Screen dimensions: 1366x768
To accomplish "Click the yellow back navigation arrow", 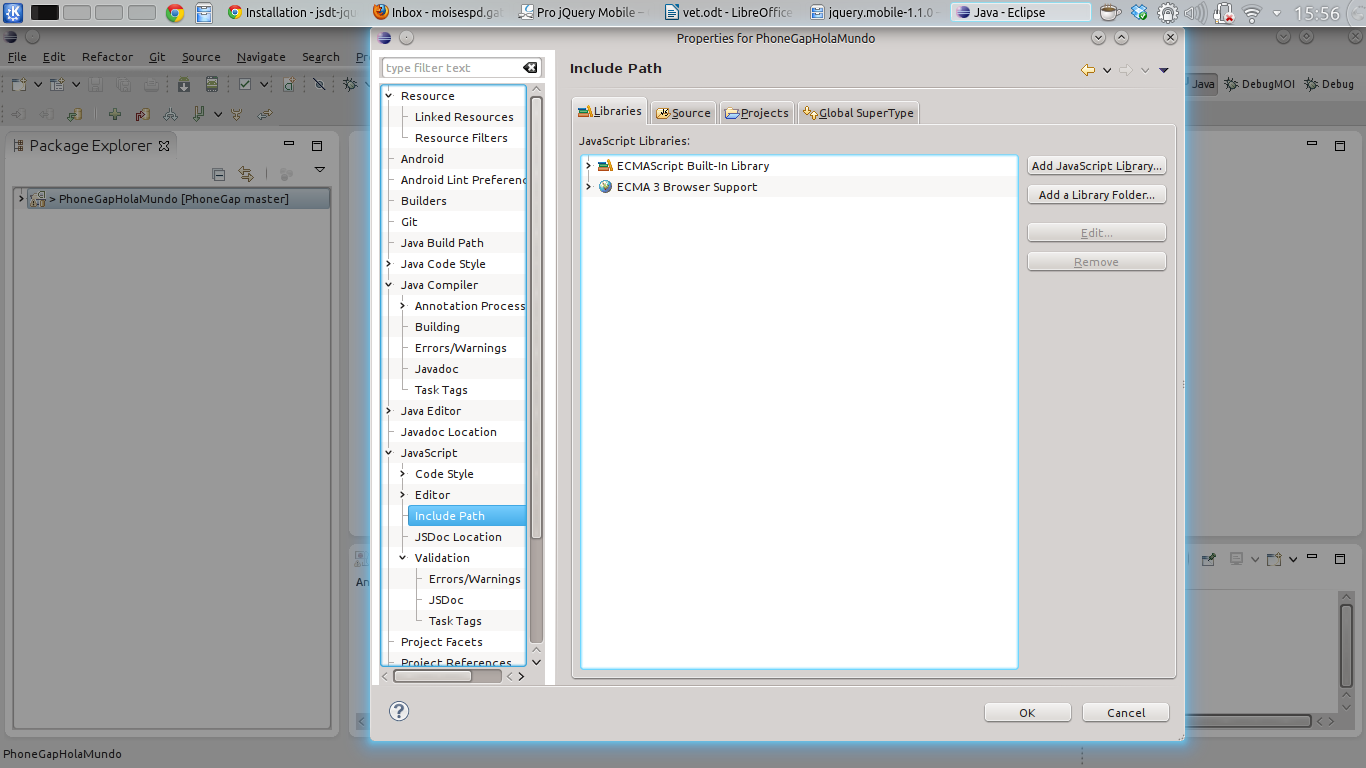I will [x=1088, y=70].
